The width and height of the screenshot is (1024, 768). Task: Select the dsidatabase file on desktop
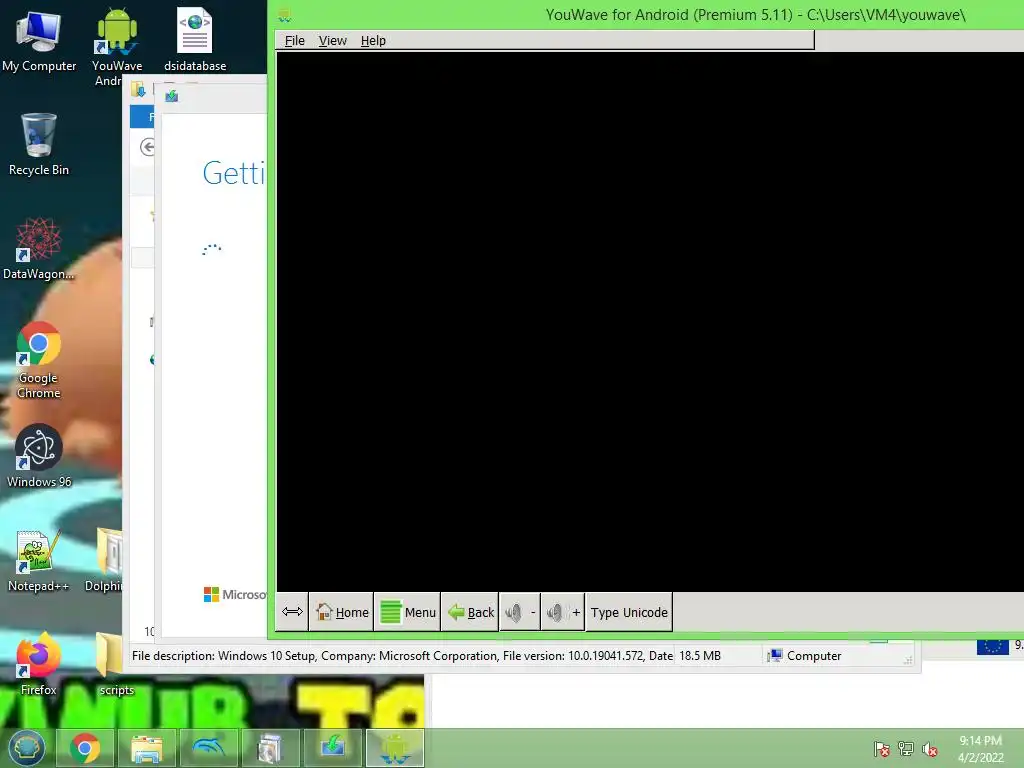pyautogui.click(x=195, y=39)
